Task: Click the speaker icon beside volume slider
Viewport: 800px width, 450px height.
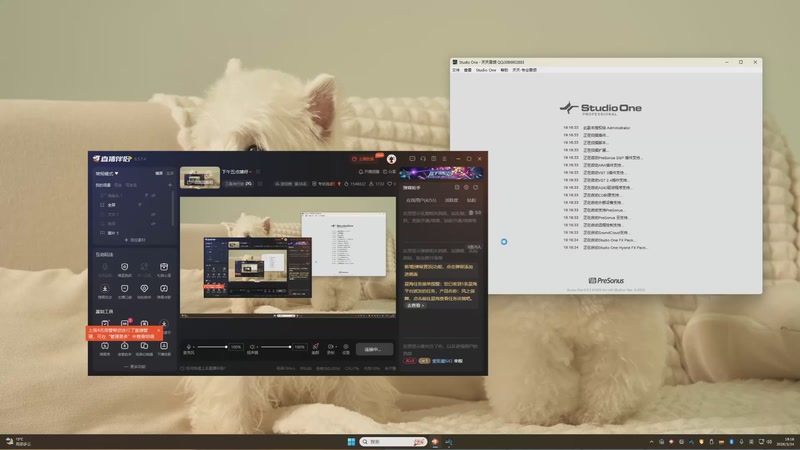Action: click(252, 347)
